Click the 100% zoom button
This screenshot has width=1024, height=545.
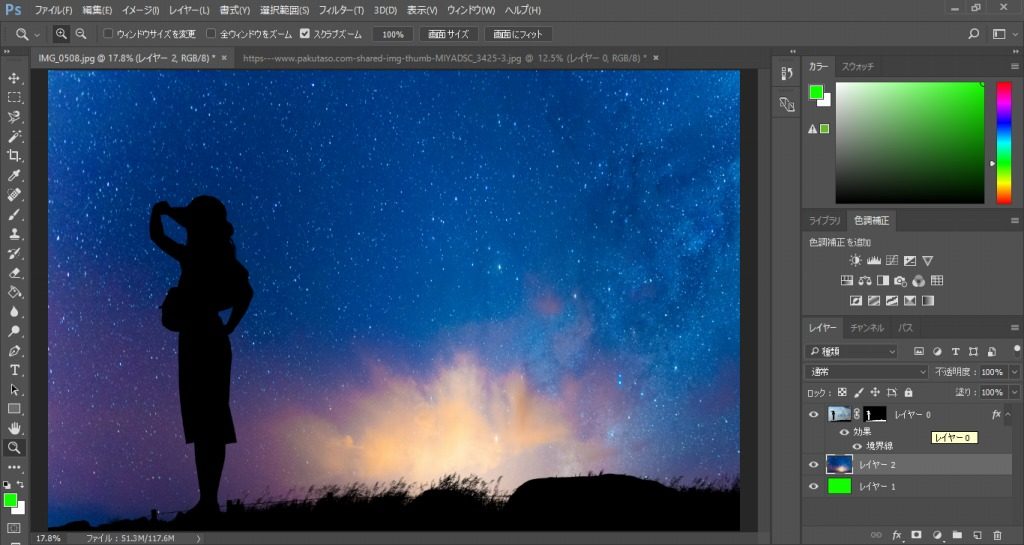click(x=392, y=34)
